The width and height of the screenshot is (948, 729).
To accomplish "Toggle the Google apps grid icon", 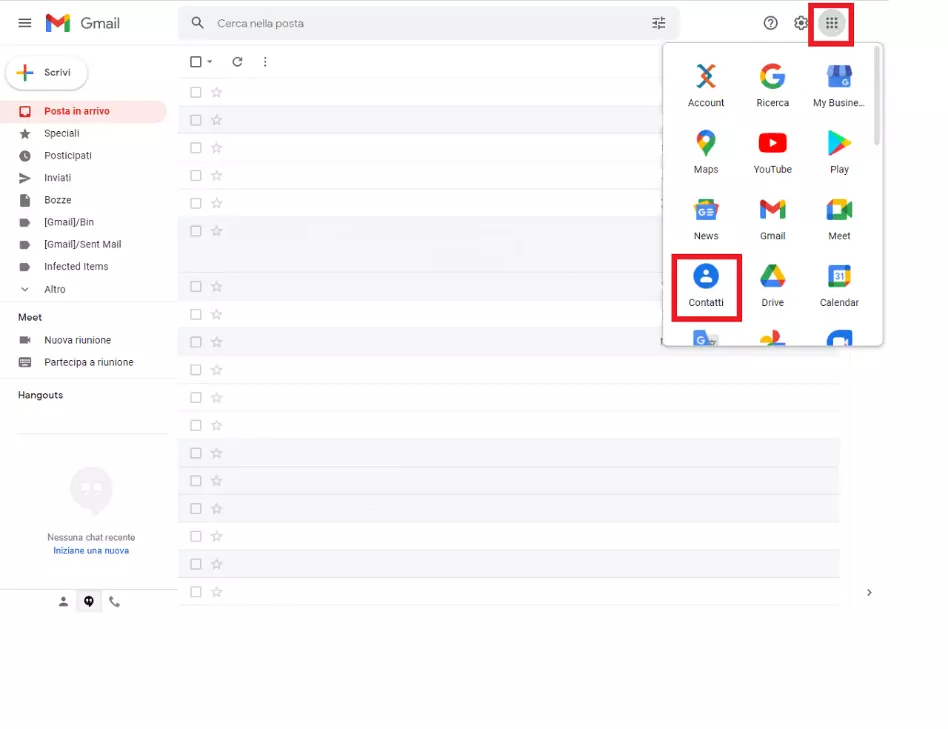I will click(x=832, y=23).
